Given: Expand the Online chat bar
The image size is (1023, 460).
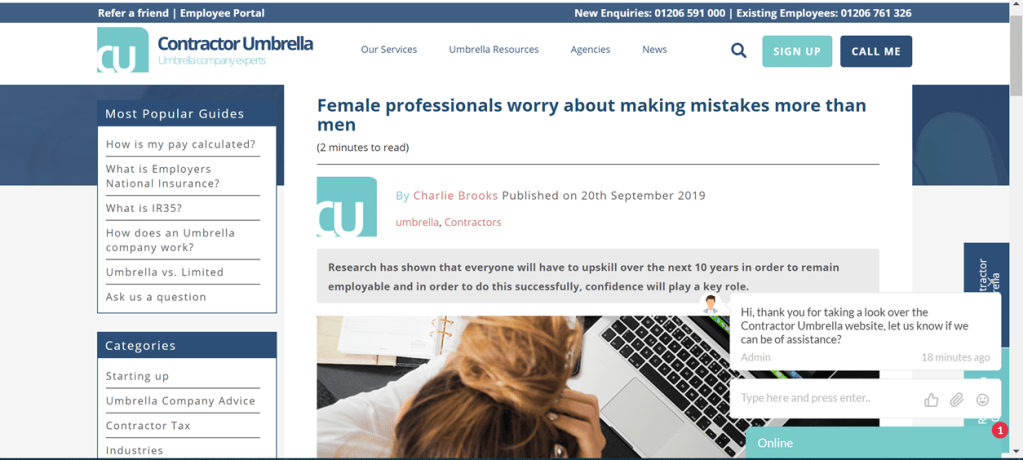Looking at the screenshot, I should coord(874,443).
